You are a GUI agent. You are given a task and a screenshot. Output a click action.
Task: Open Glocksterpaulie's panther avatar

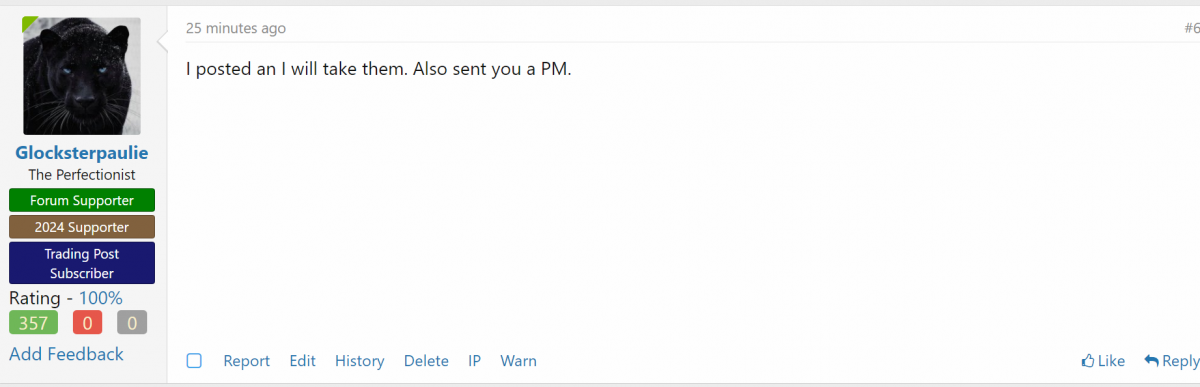point(82,76)
